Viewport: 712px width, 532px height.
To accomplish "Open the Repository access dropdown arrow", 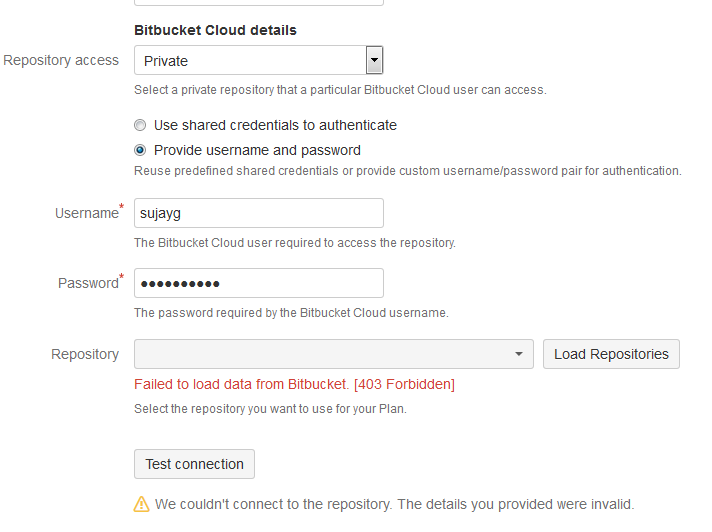I will pyautogui.click(x=374, y=61).
